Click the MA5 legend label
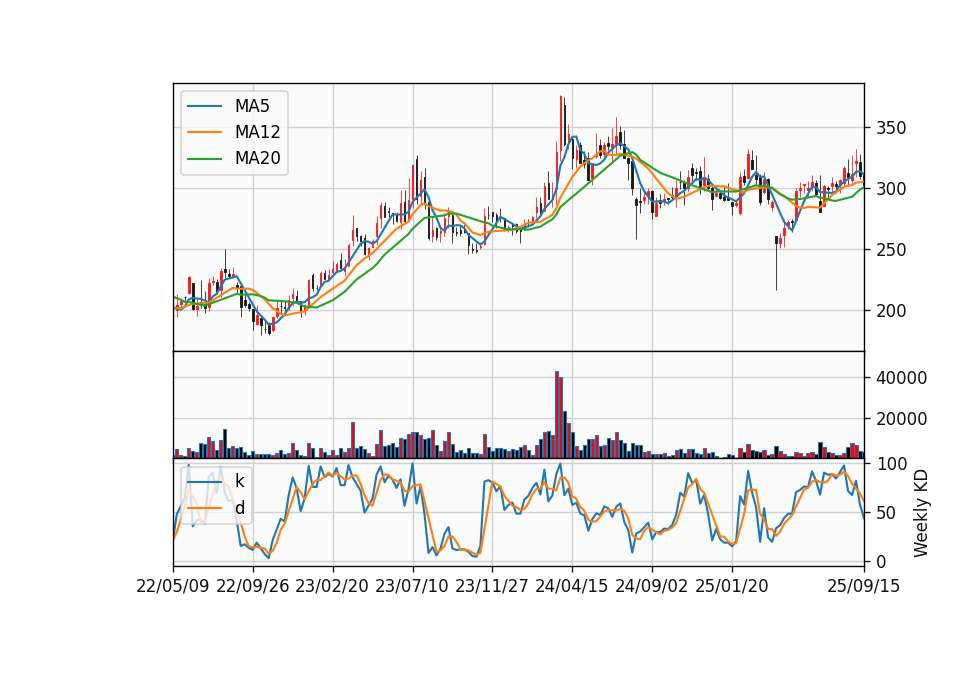 [x=252, y=106]
